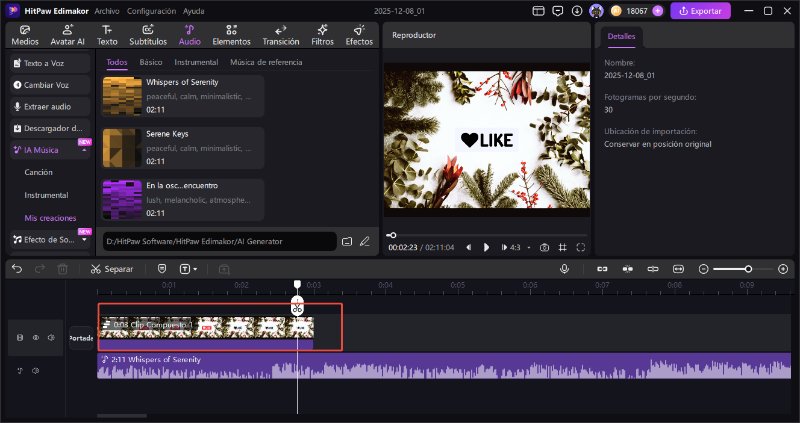The width and height of the screenshot is (800, 423).
Task: Click the undo arrow in timeline toolbar
Action: (x=16, y=269)
